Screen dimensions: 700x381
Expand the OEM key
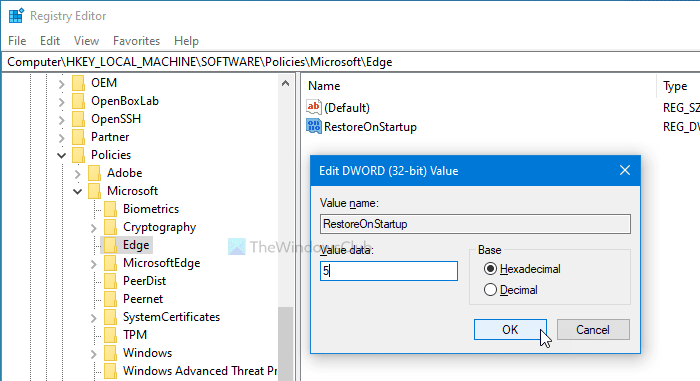[x=62, y=84]
